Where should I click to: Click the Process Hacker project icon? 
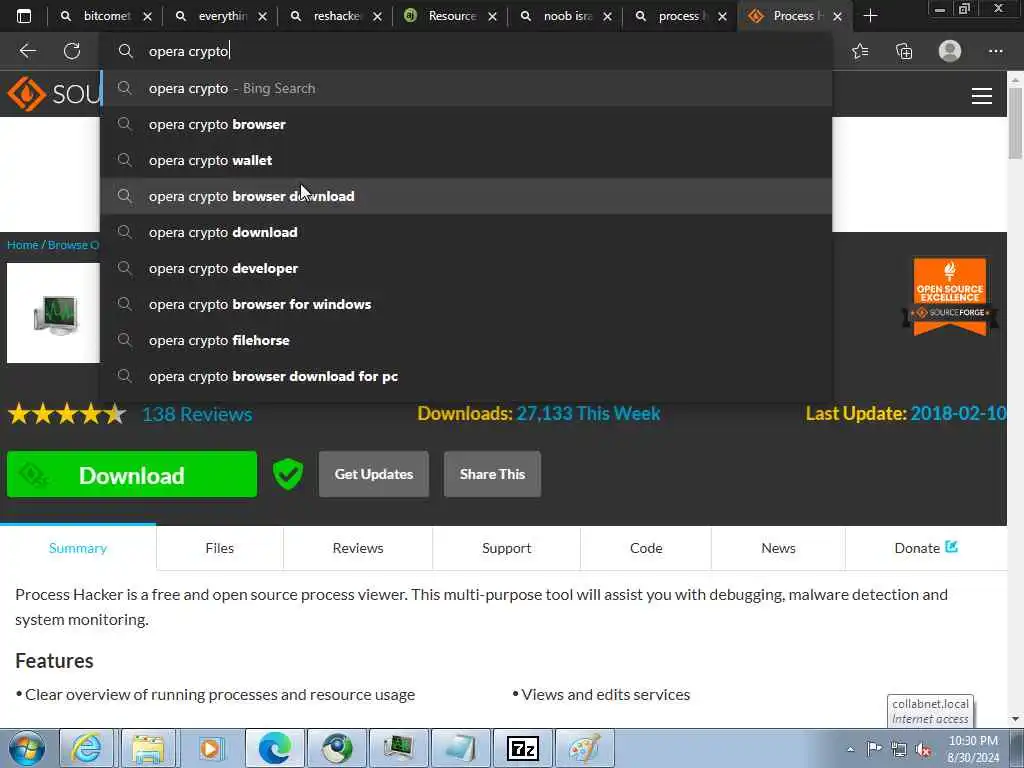(x=54, y=313)
